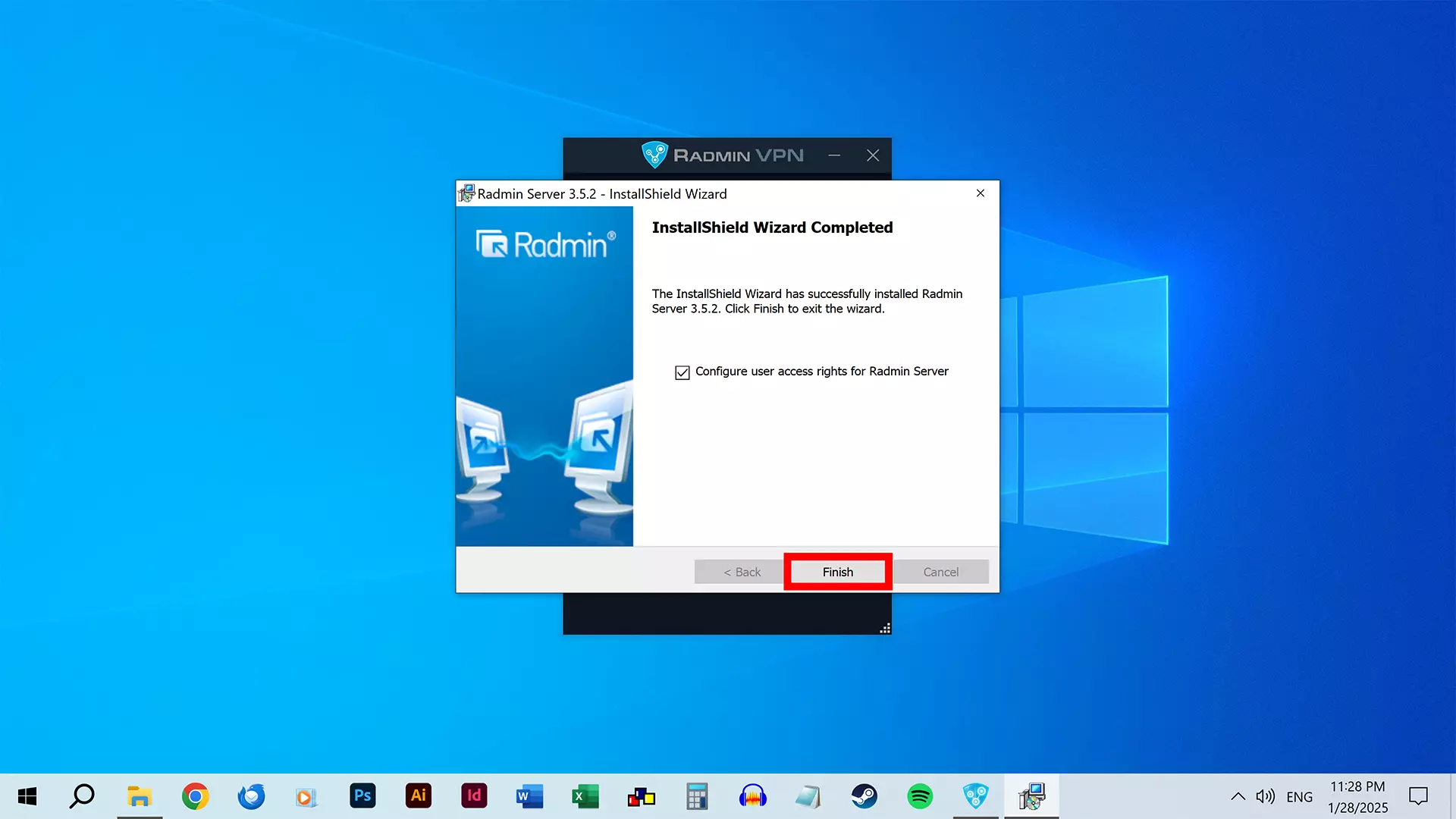This screenshot has width=1456, height=819.
Task: Click the Radmin VPN resize grip
Action: tap(885, 628)
